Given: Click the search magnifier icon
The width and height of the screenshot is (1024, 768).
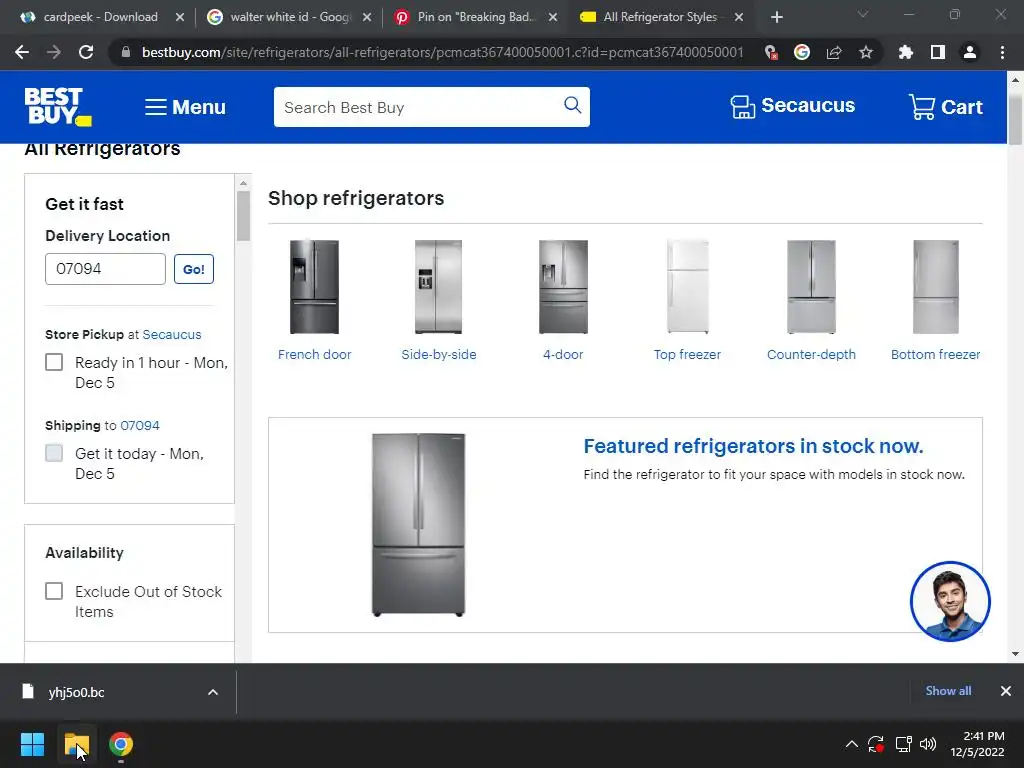Looking at the screenshot, I should pos(572,105).
